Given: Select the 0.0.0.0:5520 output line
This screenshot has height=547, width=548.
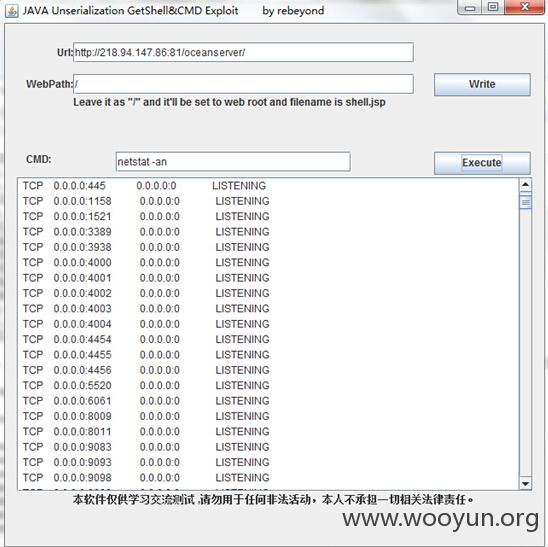Looking at the screenshot, I should click(146, 386).
